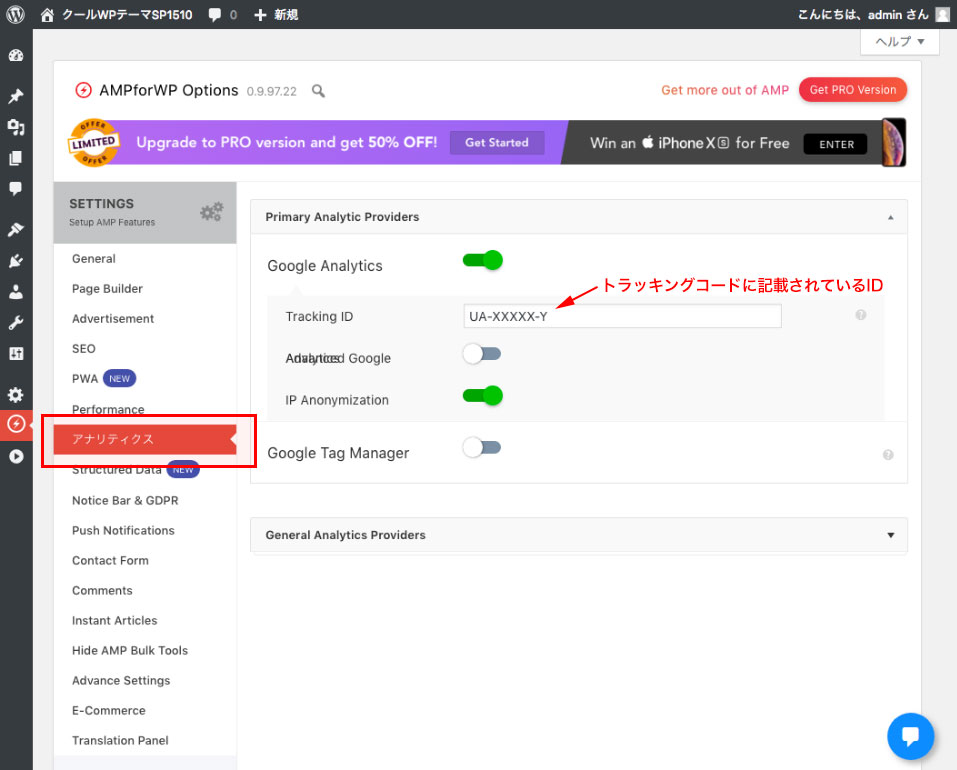Image resolution: width=957 pixels, height=770 pixels.
Task: Select the アナリティクス tab
Action: pyautogui.click(x=145, y=439)
